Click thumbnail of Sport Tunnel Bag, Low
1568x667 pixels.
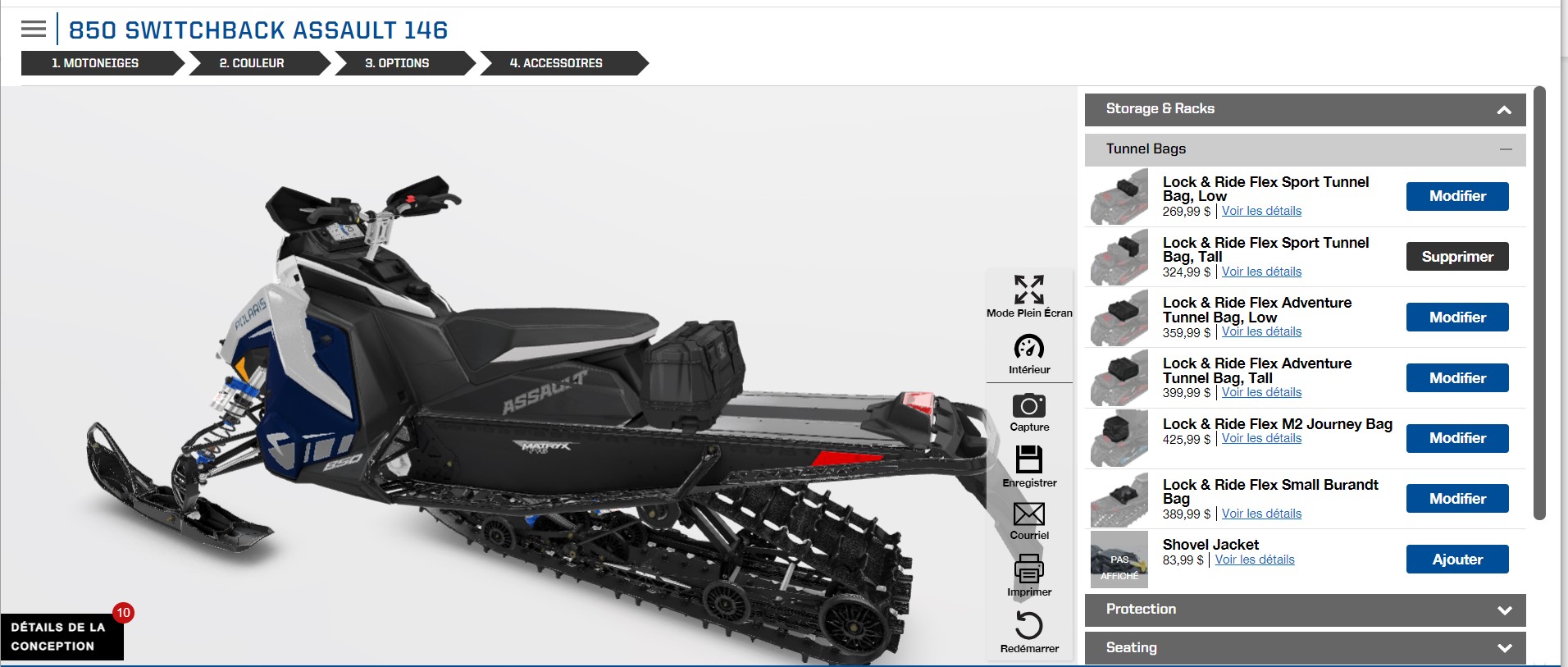point(1119,197)
